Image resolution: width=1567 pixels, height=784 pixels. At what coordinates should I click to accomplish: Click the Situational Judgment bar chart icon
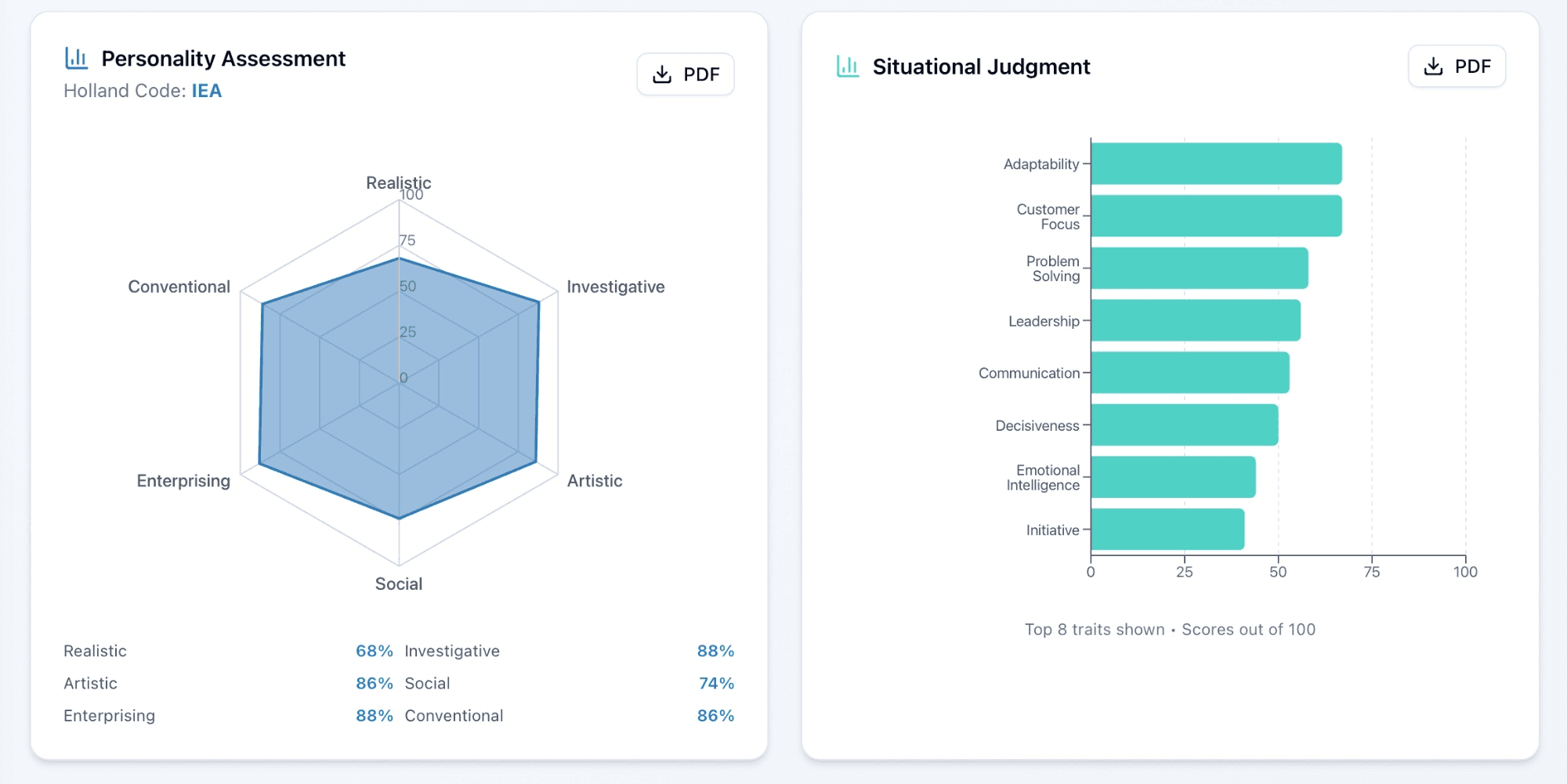pos(848,67)
